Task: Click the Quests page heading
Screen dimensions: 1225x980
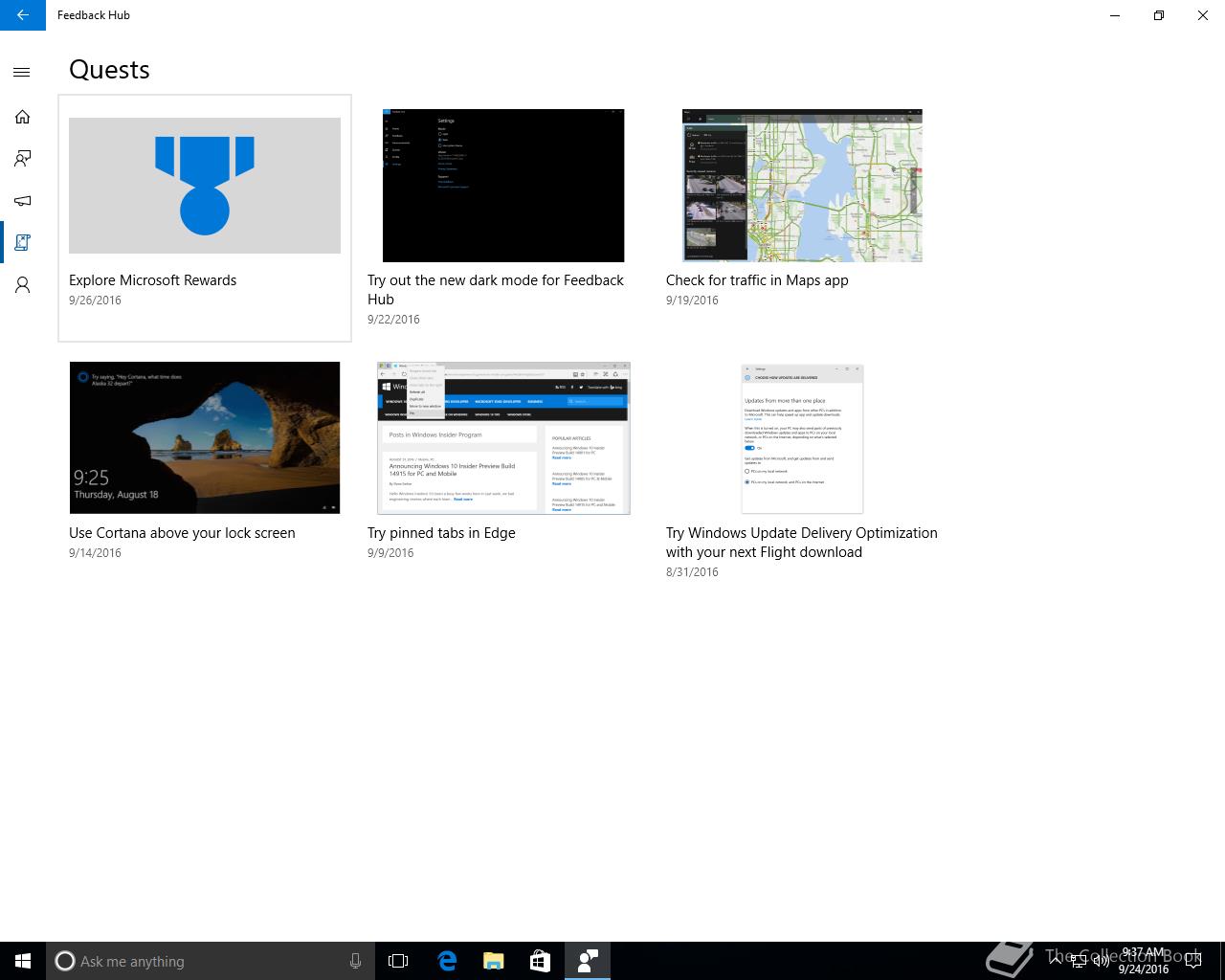Action: point(109,70)
